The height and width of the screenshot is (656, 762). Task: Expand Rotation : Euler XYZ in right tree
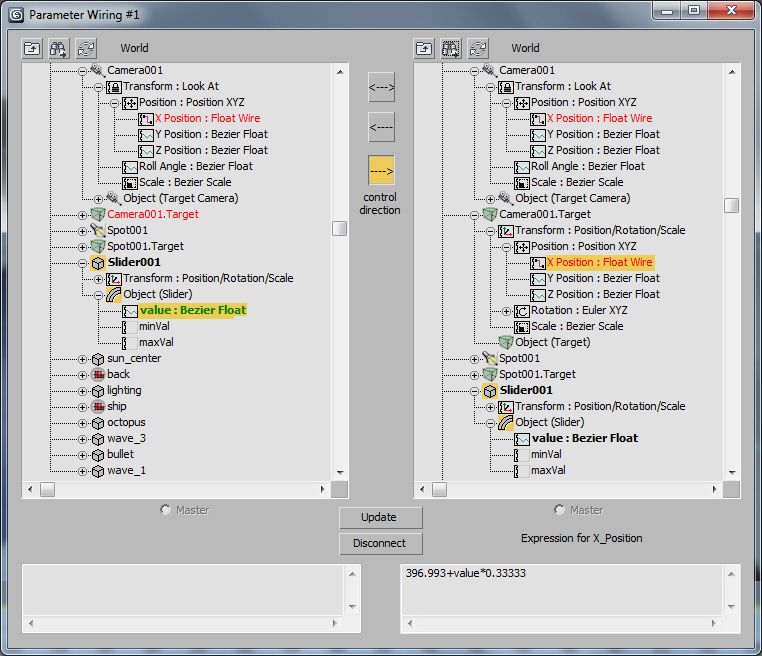(507, 311)
